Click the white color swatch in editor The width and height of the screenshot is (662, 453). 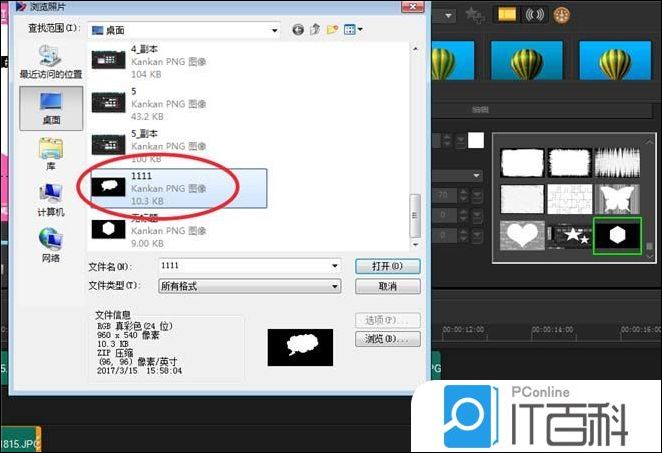(476, 141)
